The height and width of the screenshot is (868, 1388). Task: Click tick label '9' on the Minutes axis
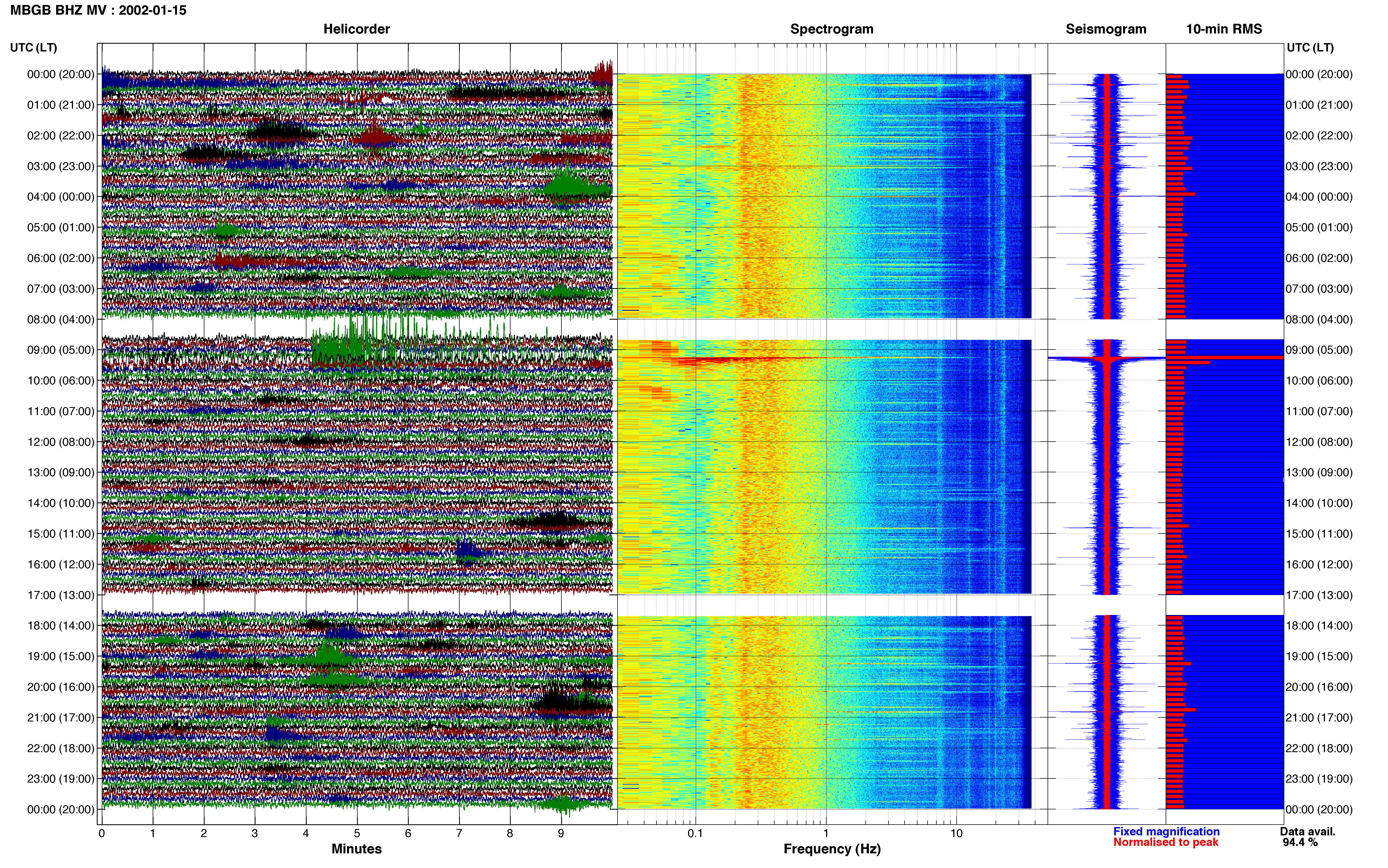(x=561, y=833)
